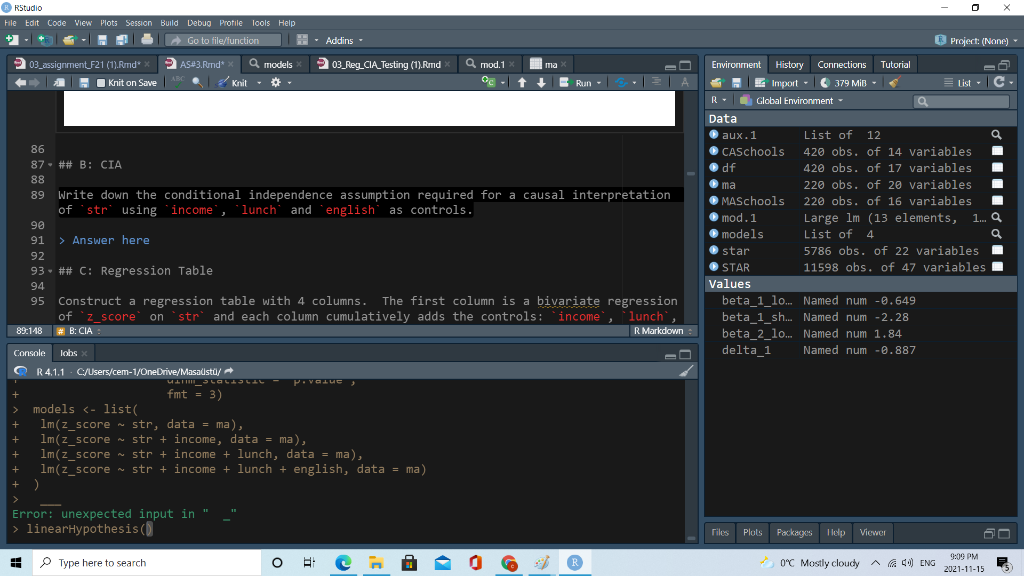Open the Import dataset dropdown
Image resolution: width=1024 pixels, height=576 pixels.
pos(783,83)
